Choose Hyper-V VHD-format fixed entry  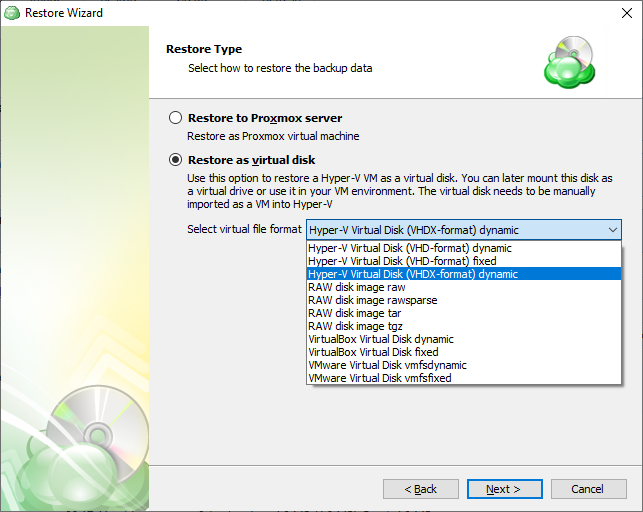tap(464, 261)
